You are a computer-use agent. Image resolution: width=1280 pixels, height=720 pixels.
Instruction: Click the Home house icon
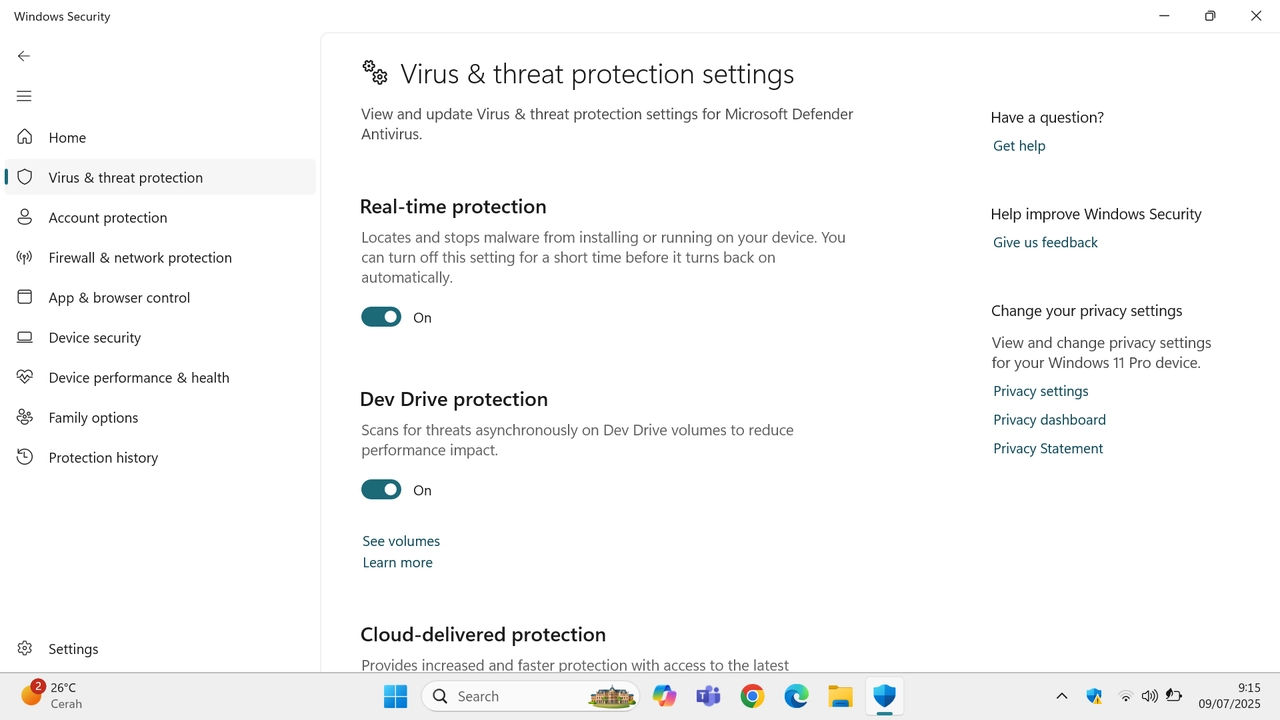tap(25, 137)
